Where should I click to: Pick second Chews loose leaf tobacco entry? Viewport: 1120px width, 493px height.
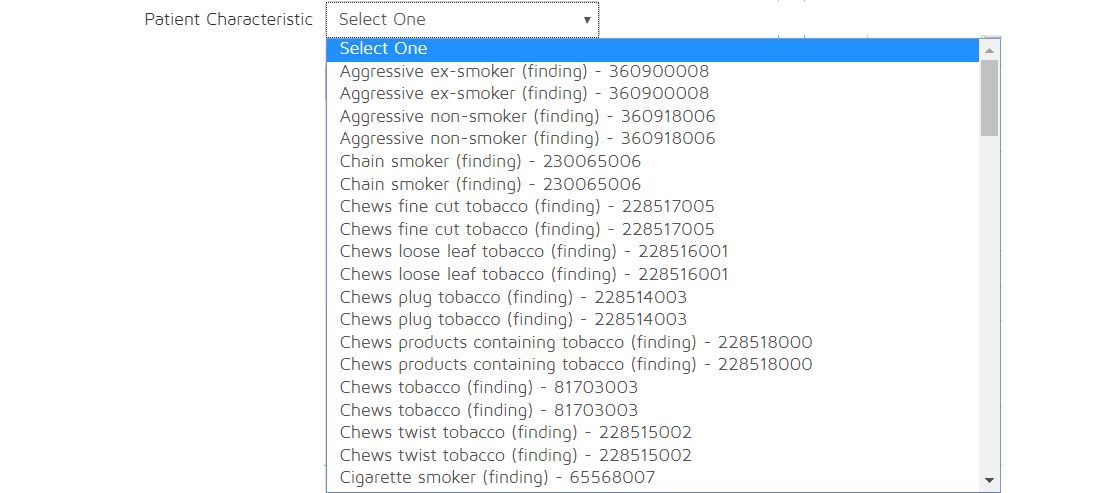click(534, 275)
